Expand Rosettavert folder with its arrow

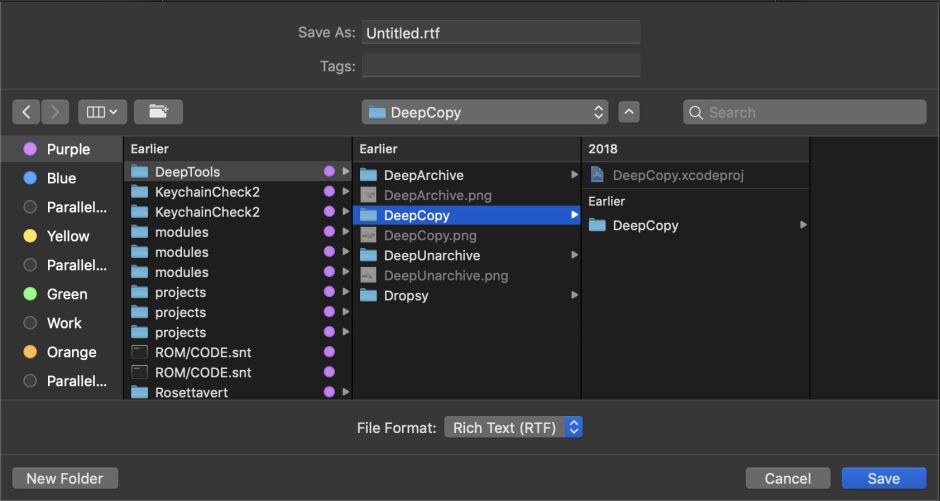coord(345,393)
